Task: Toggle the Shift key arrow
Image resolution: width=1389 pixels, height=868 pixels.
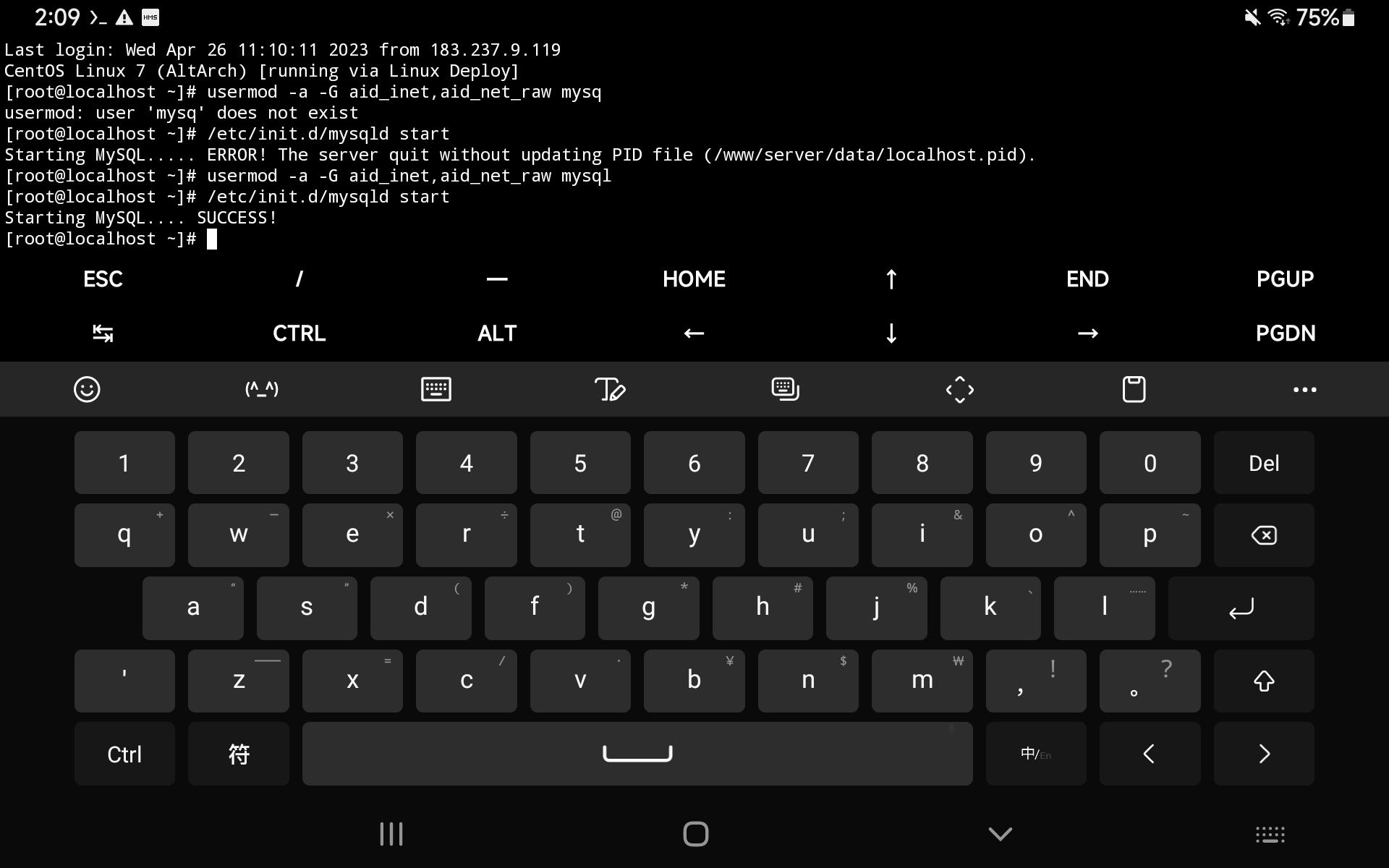Action: click(x=1264, y=681)
